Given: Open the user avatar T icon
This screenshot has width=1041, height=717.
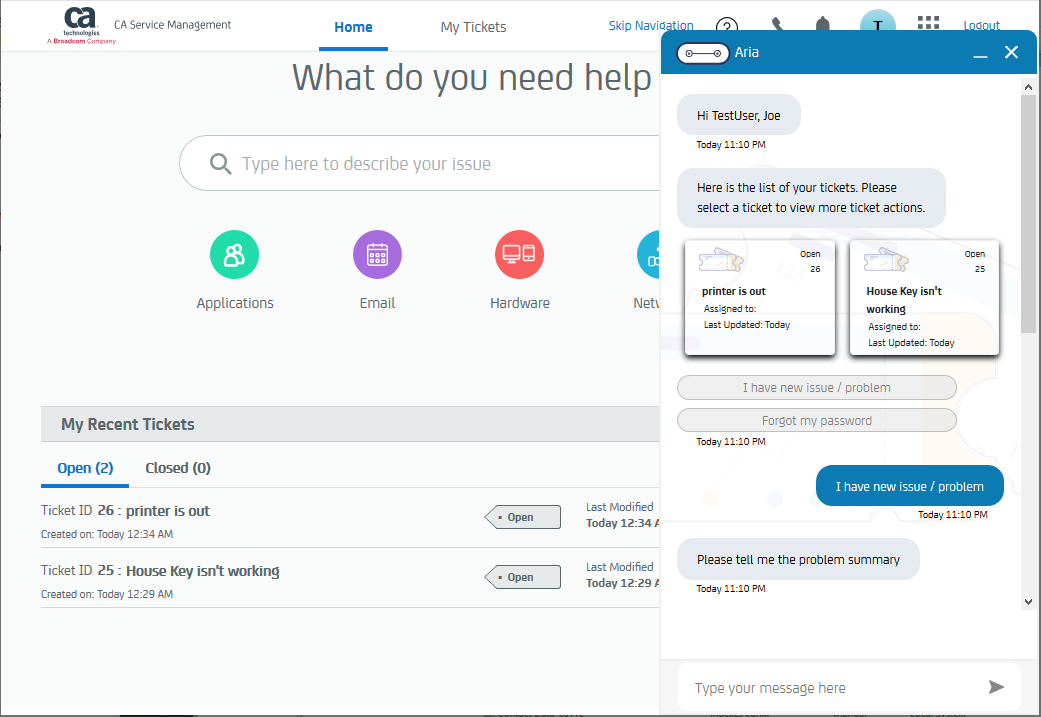Looking at the screenshot, I should (878, 22).
